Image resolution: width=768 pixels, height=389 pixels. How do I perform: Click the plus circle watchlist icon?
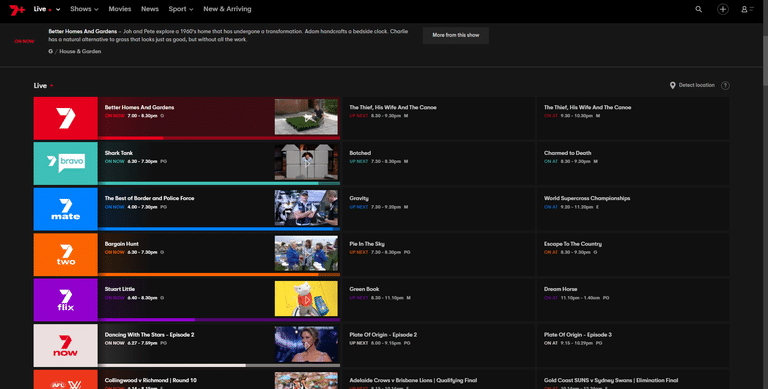[x=722, y=9]
